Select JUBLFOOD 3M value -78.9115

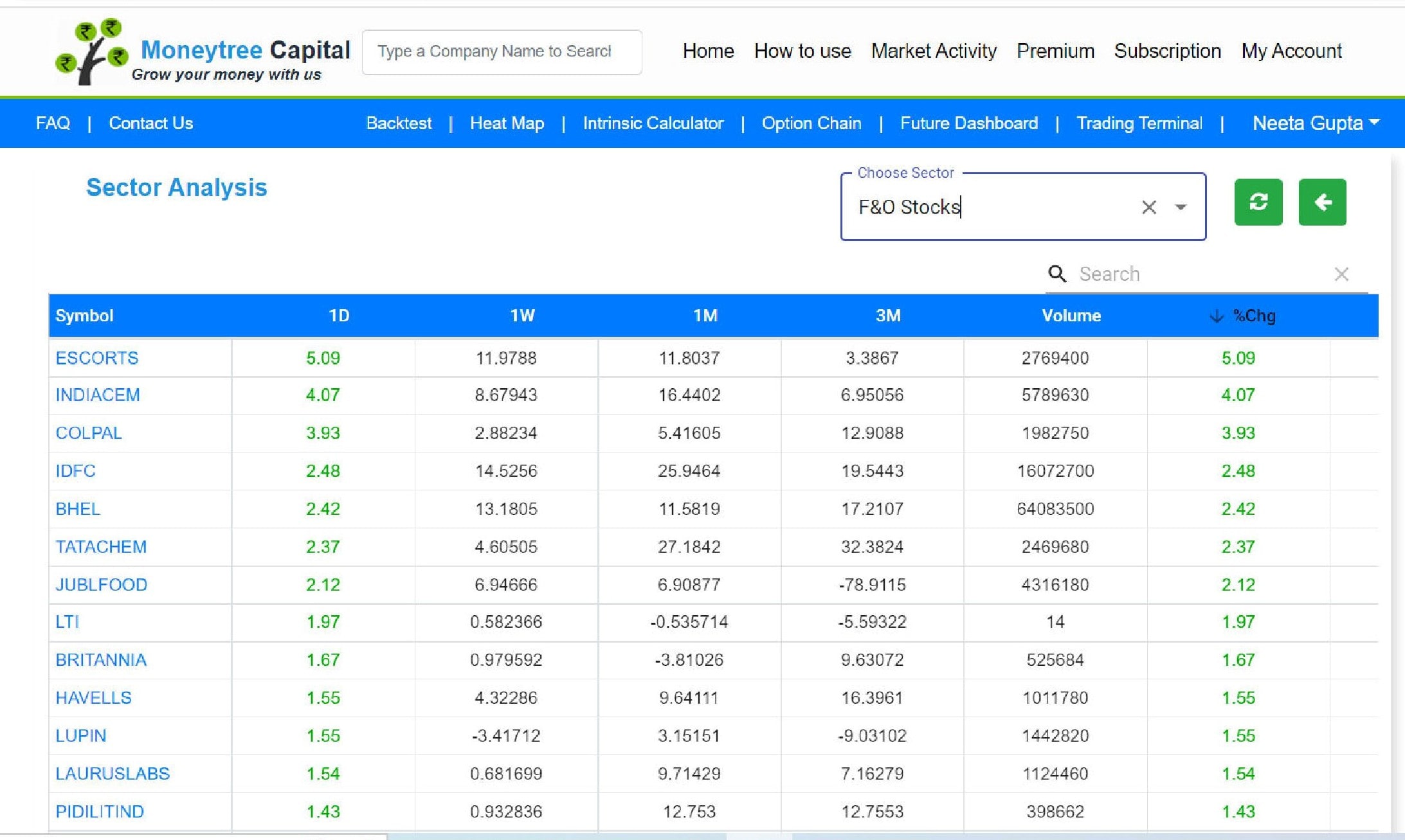pos(872,584)
